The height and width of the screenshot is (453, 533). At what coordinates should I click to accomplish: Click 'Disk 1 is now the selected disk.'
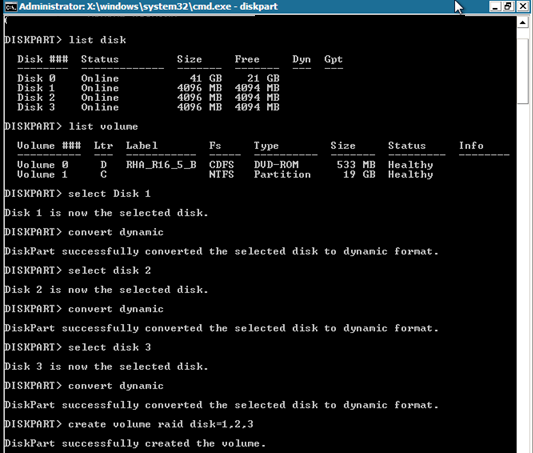[106, 213]
